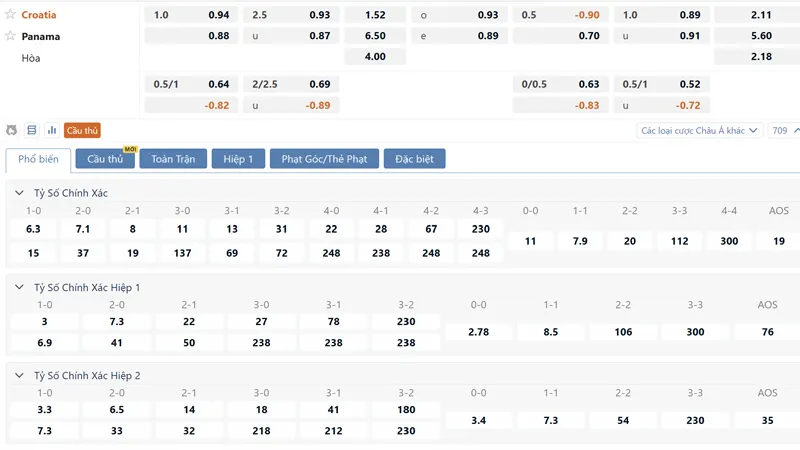Viewport: 800px width, 450px height.
Task: Pick the draw Hòa odds 4.00
Action: click(x=375, y=57)
